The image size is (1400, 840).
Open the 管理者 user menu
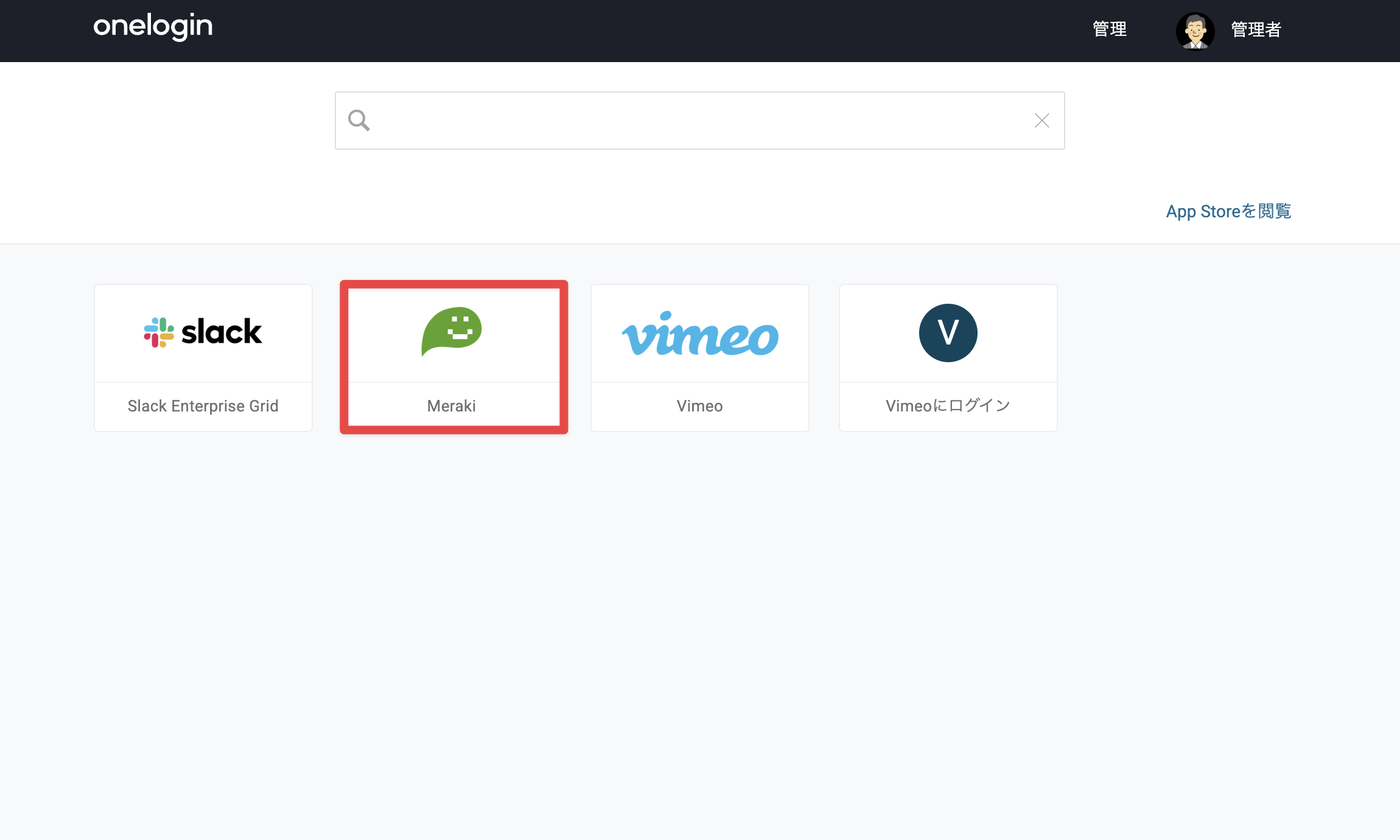(x=1256, y=29)
